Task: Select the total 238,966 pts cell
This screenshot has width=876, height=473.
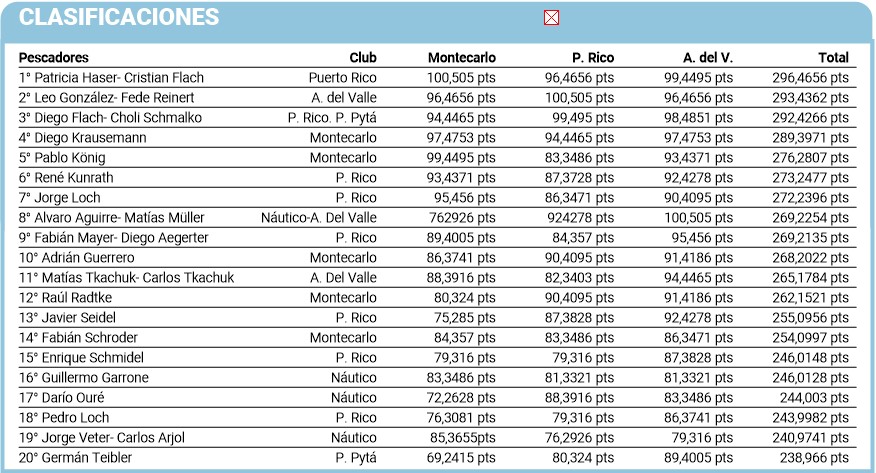Action: [815, 458]
